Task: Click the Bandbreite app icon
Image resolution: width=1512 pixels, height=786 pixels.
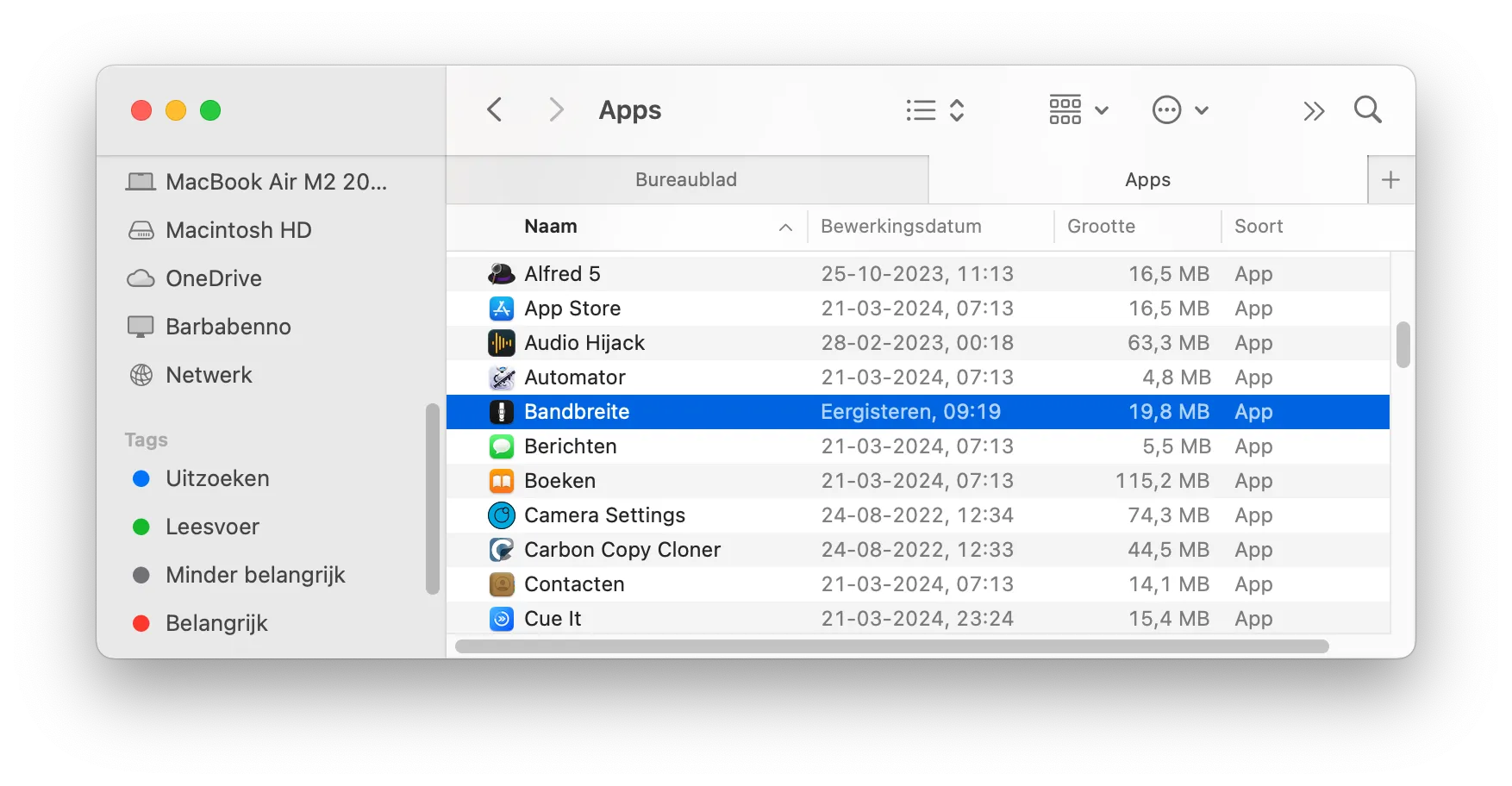Action: 502,412
